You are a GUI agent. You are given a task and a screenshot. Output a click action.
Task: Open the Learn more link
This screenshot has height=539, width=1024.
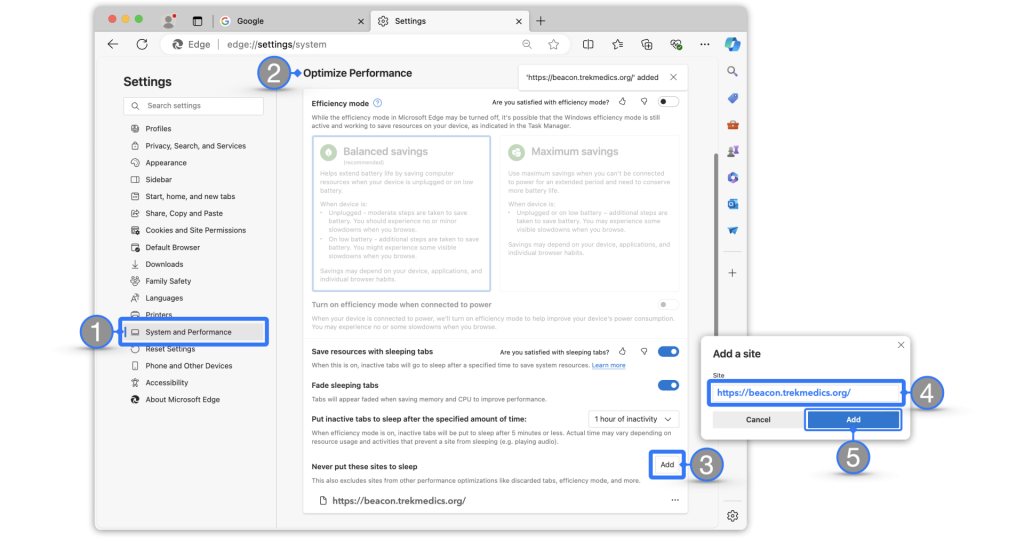coord(608,365)
